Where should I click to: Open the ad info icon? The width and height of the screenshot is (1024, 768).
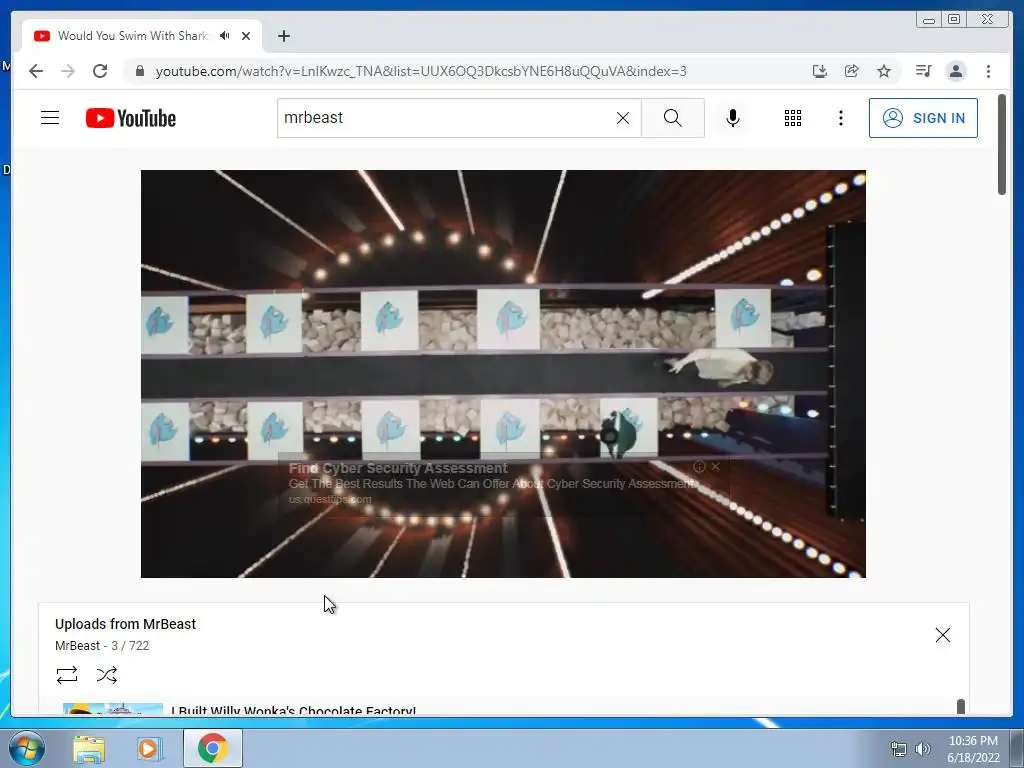click(x=699, y=466)
